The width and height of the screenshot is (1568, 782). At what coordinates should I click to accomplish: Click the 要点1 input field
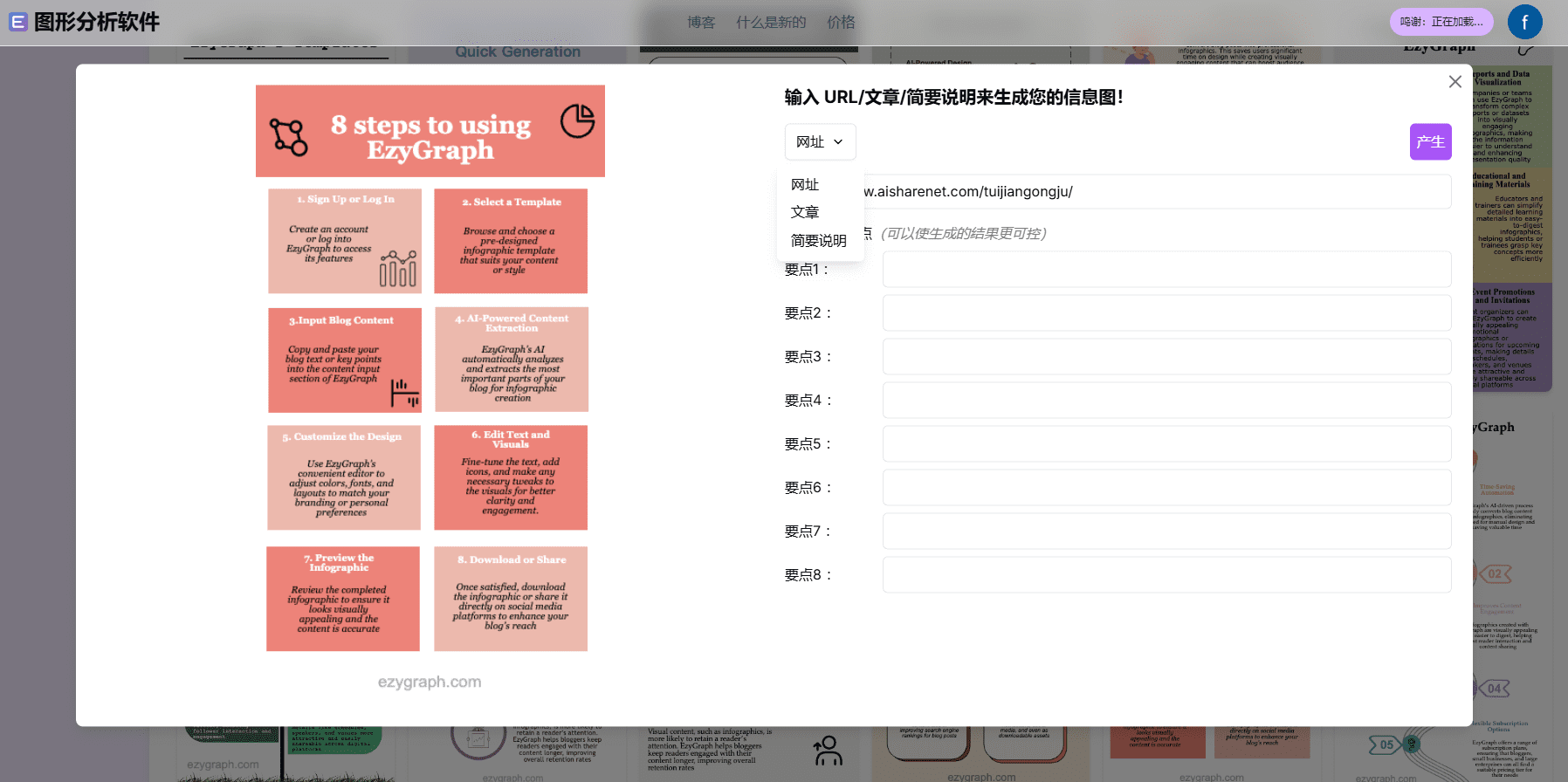(x=1166, y=269)
